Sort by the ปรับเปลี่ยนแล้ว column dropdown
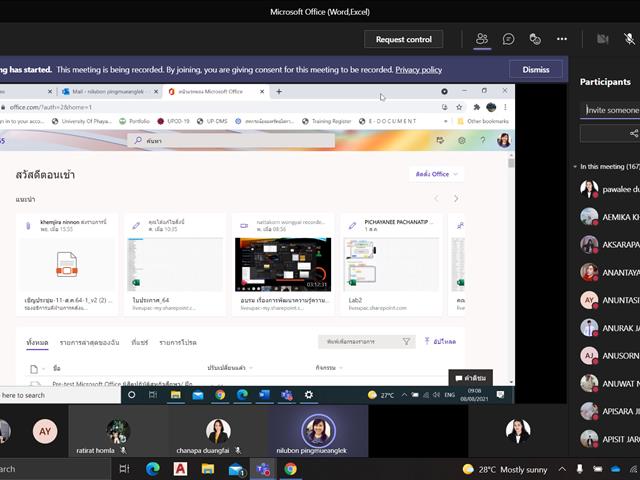 [230, 368]
